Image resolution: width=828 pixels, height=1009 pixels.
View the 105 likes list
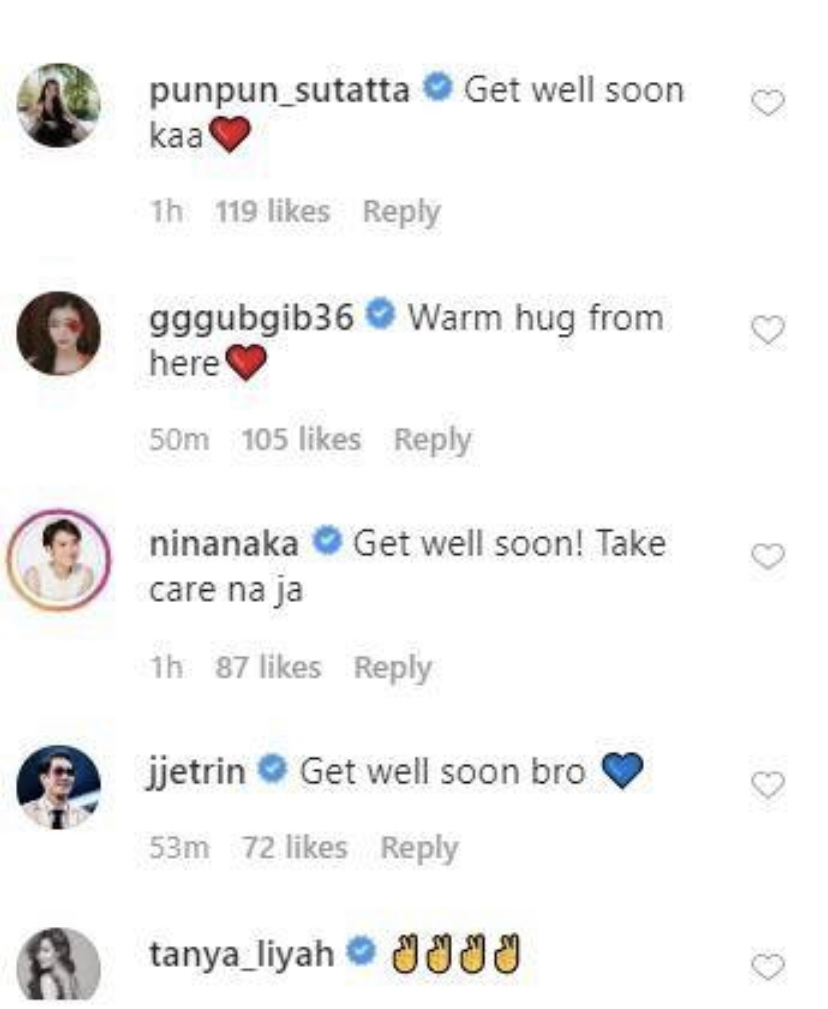302,440
